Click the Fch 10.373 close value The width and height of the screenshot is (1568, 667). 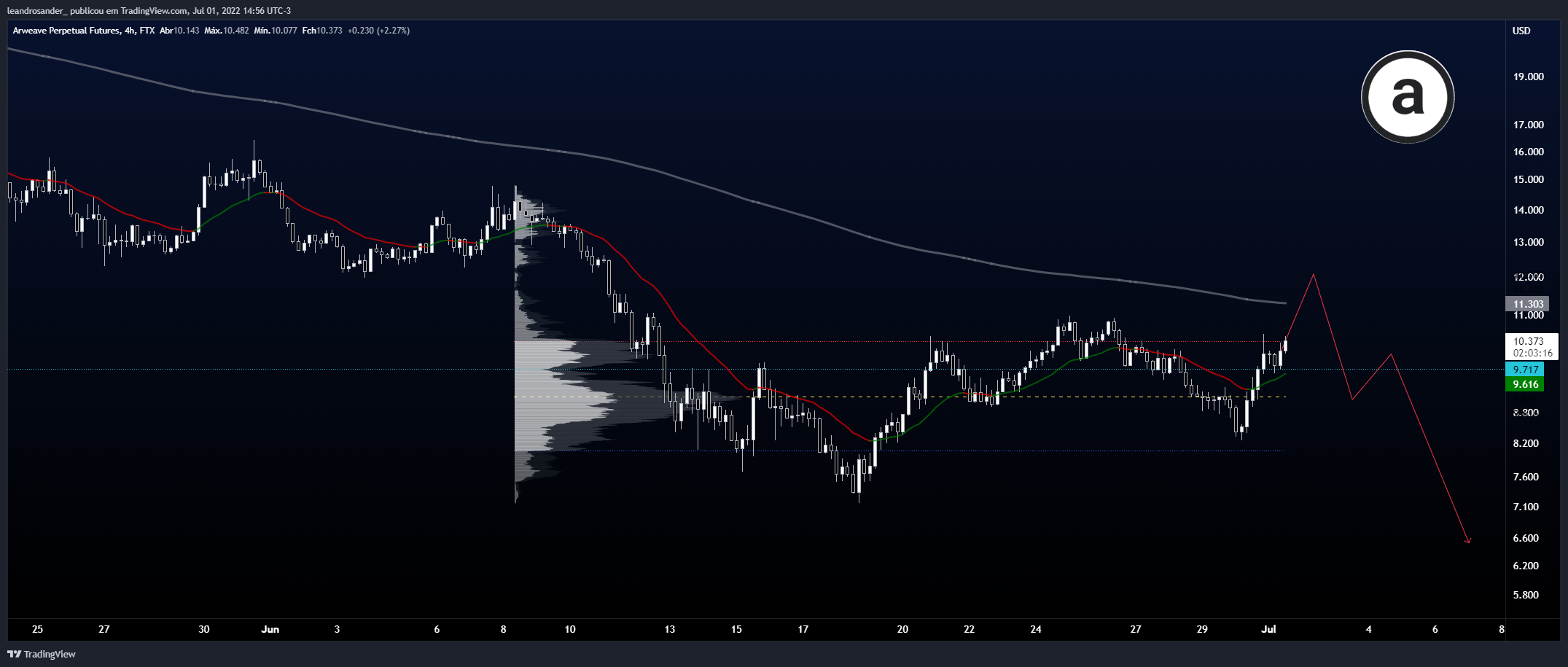(322, 31)
